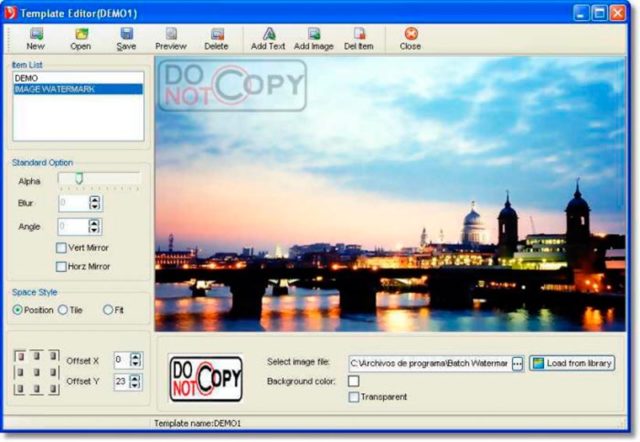Anchor watermark to top-center grid position
This screenshot has width=640, height=442.
point(37,356)
